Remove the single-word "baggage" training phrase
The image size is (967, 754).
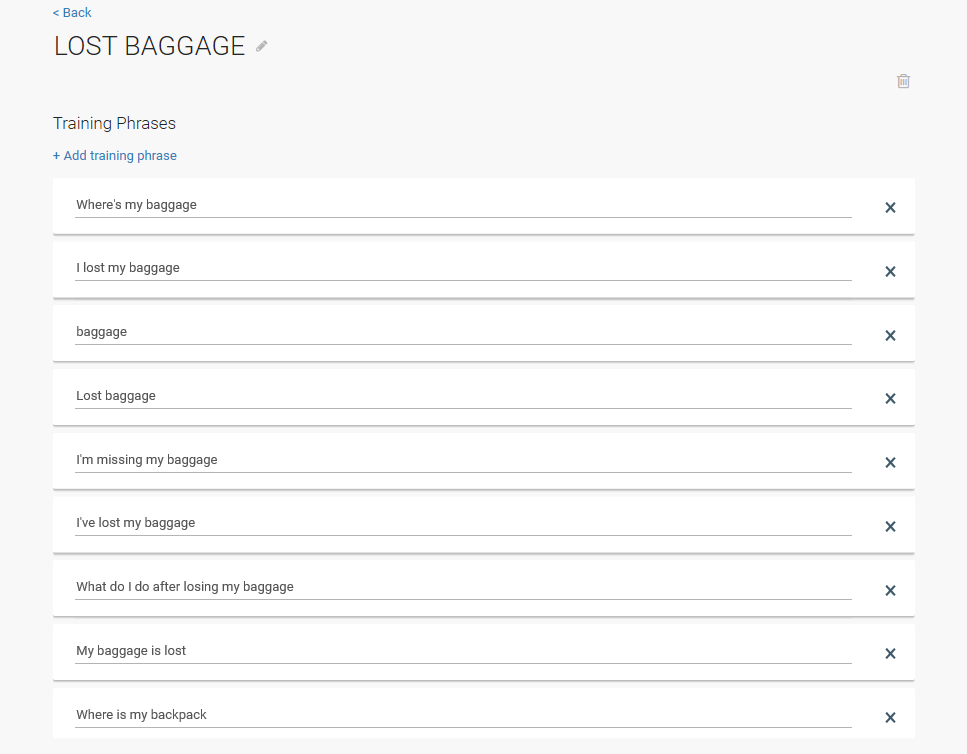coord(890,336)
